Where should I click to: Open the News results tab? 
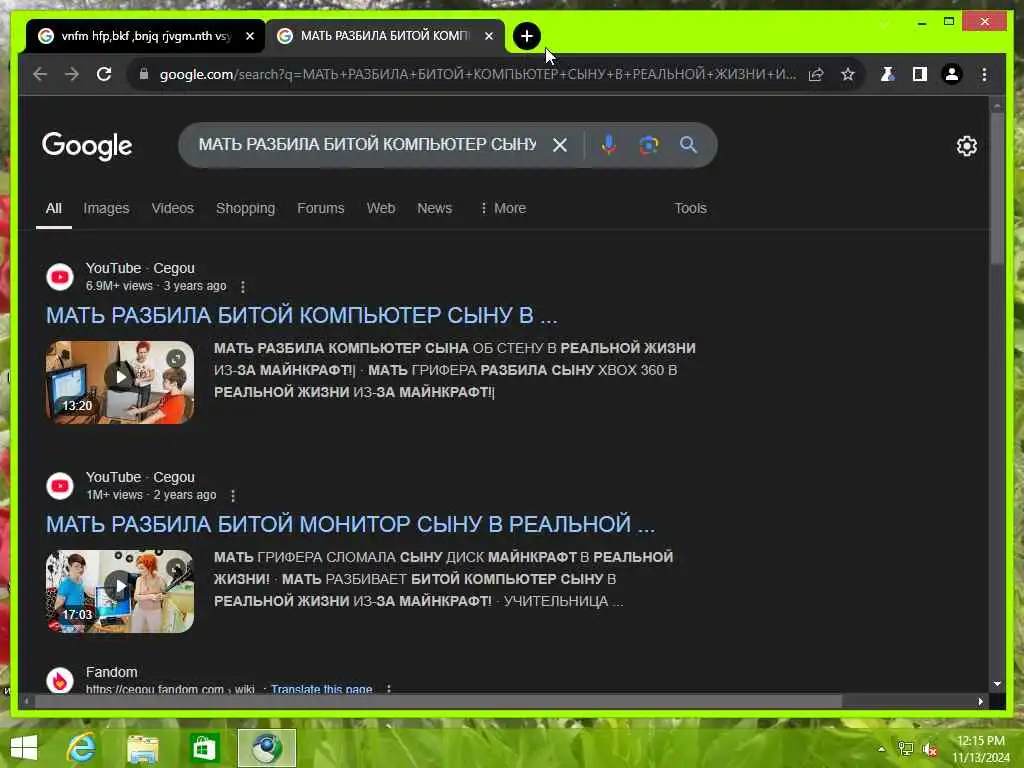434,208
